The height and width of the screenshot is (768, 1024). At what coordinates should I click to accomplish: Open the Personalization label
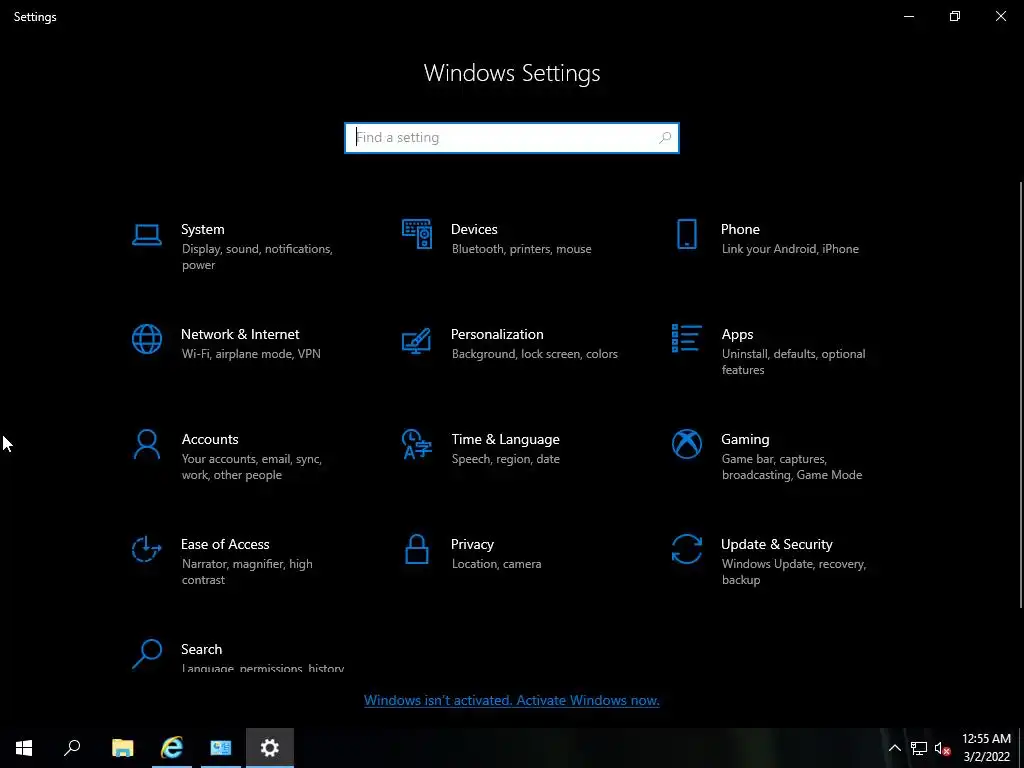pos(497,334)
